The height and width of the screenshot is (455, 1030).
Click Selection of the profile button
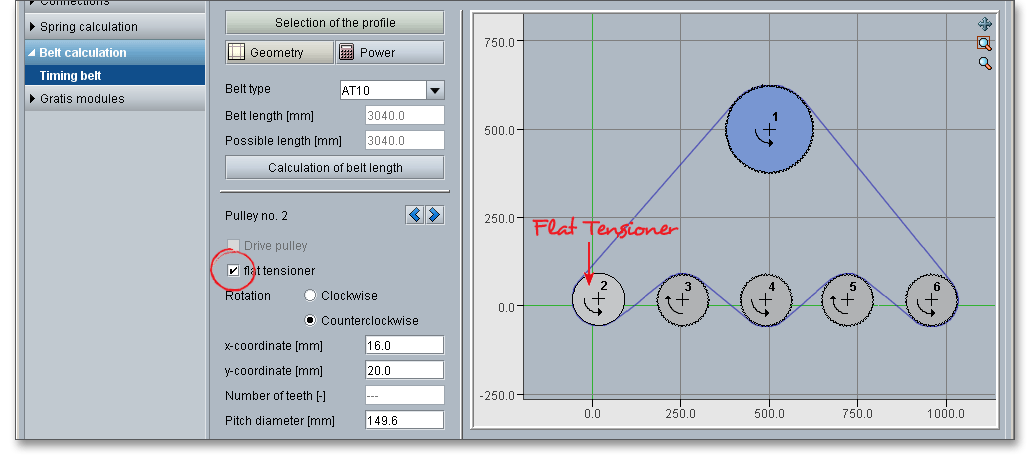335,23
